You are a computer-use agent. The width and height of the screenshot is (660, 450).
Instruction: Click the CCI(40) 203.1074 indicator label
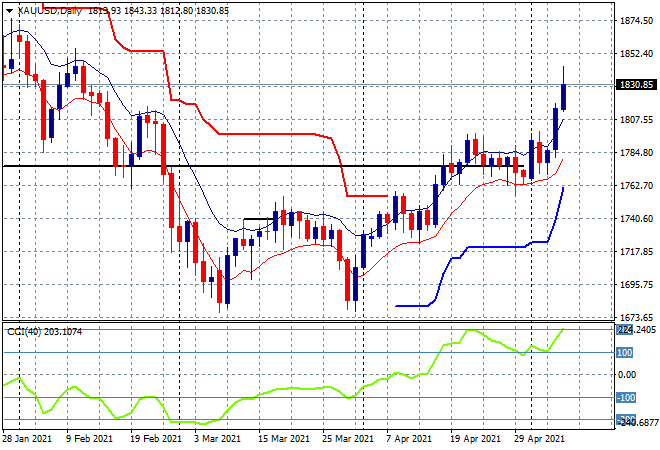44,332
